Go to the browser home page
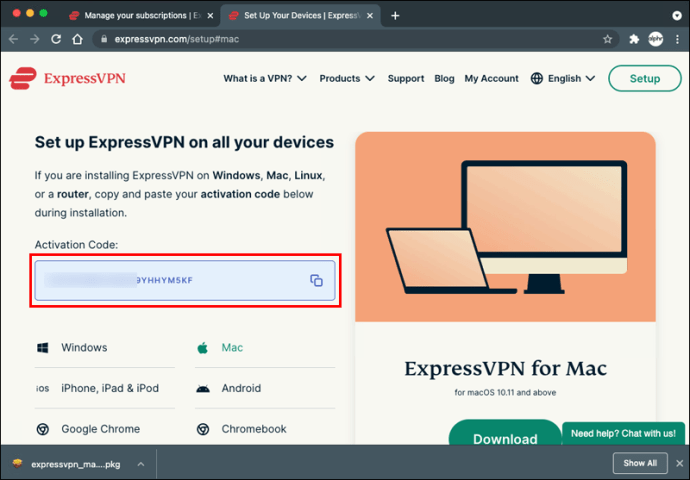The image size is (690, 480). pos(77,39)
